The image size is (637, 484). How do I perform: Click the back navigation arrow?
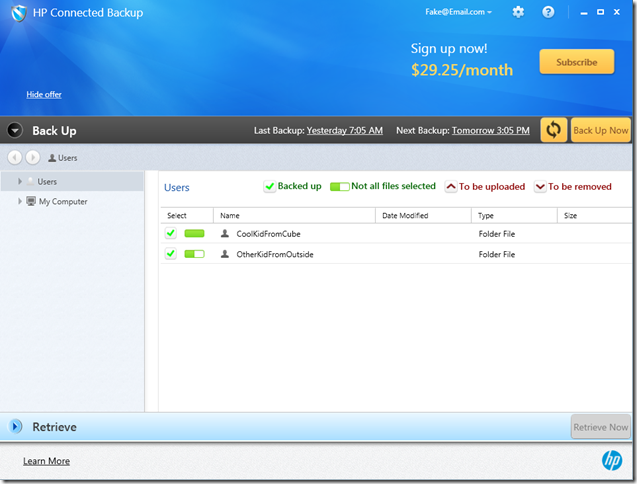[x=15, y=157]
